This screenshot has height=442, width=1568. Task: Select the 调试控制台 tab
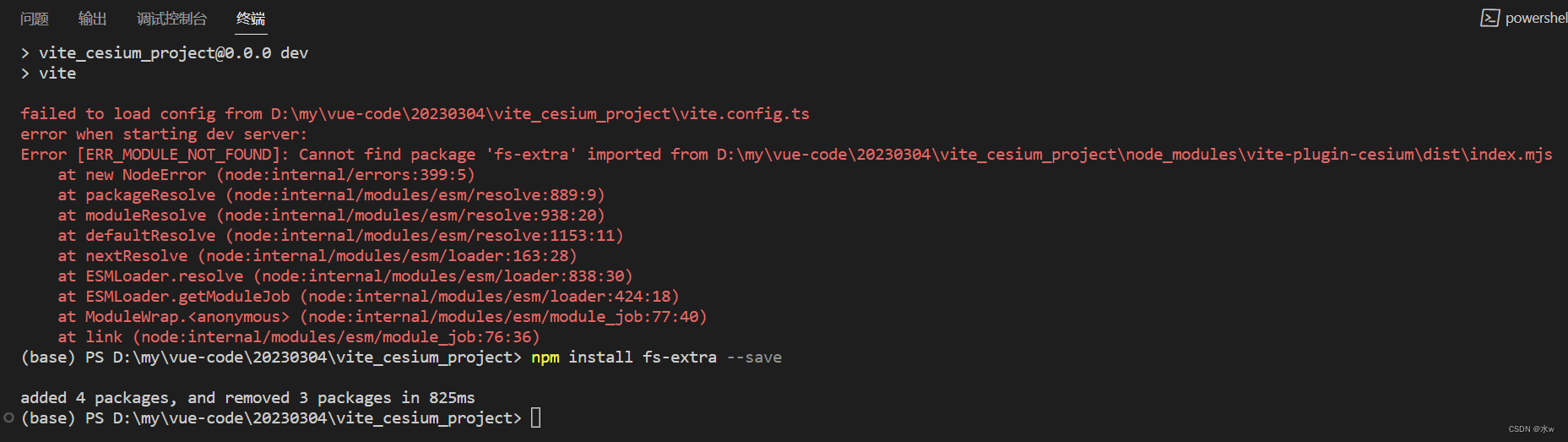[x=172, y=19]
